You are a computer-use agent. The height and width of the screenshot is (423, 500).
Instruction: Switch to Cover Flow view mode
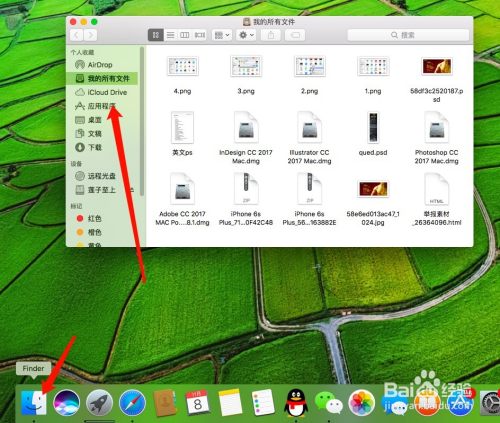point(200,35)
